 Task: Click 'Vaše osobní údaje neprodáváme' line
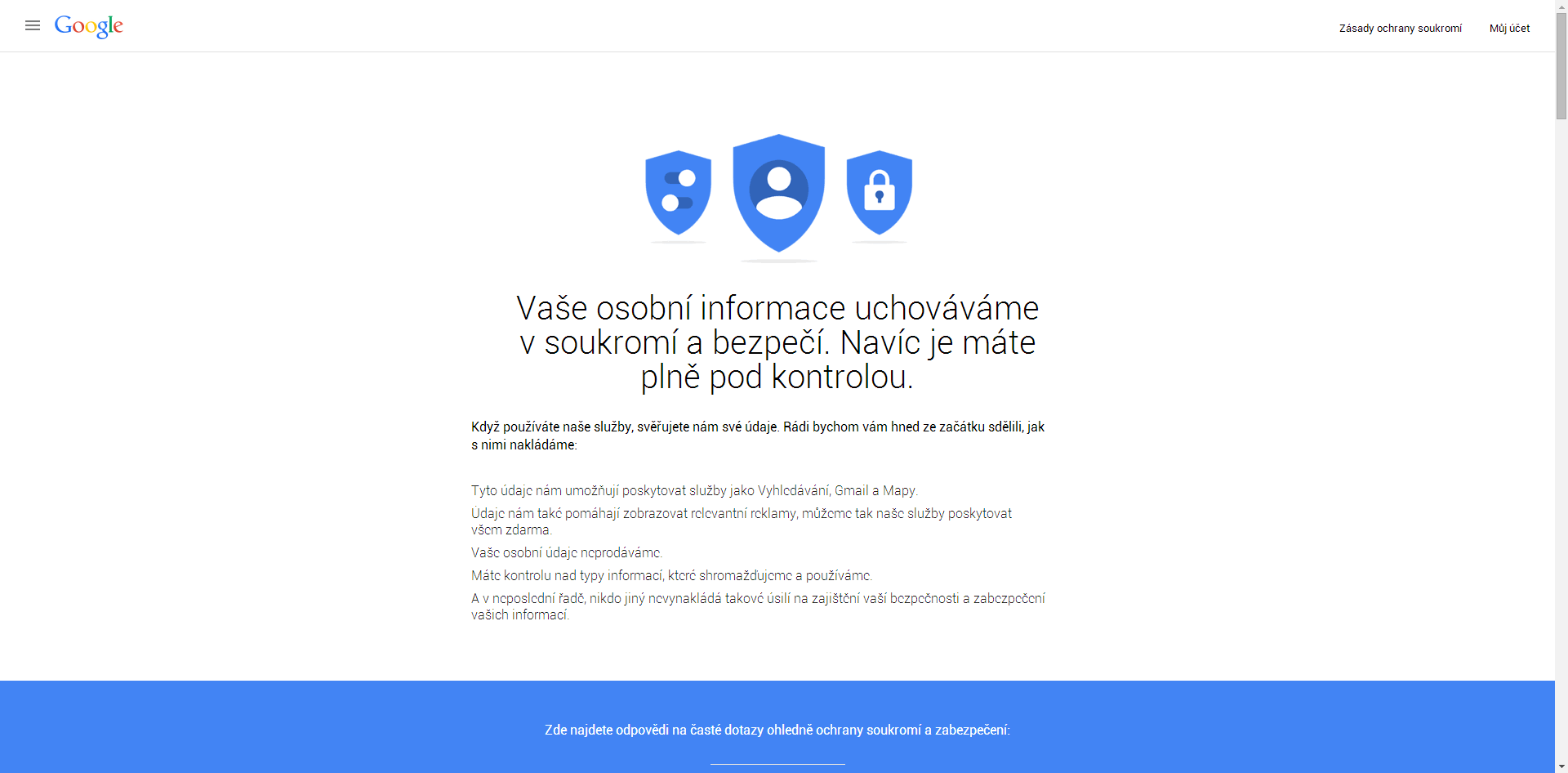point(567,552)
